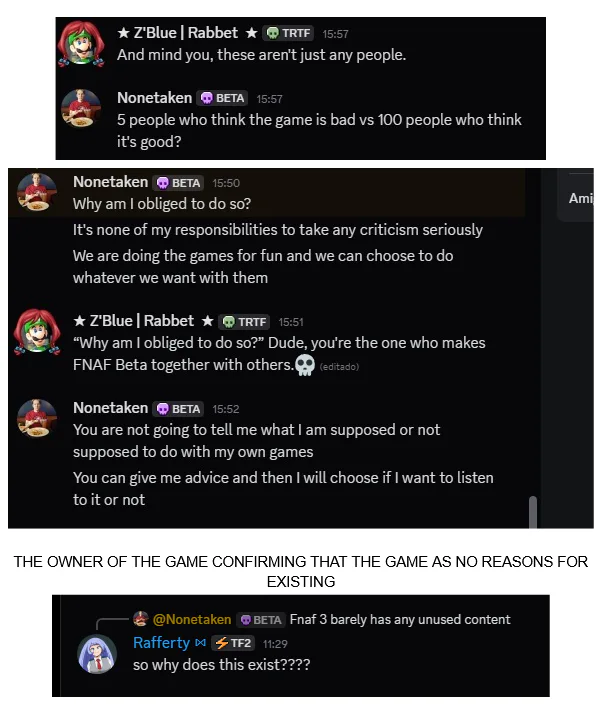Image resolution: width=608 pixels, height=711 pixels.
Task: Click Rafferty's avatar in the bottom message
Action: click(x=97, y=654)
